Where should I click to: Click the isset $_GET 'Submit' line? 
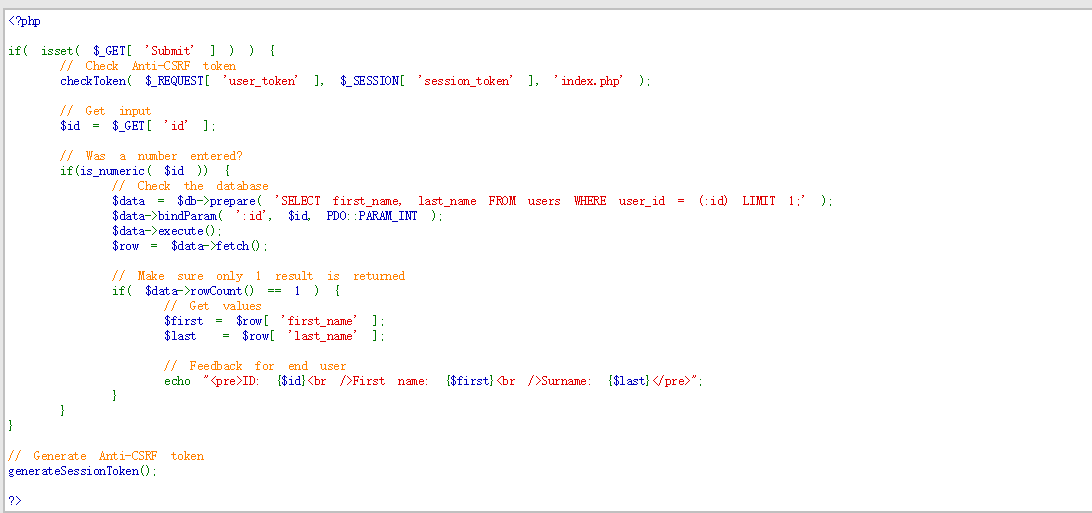pyautogui.click(x=141, y=51)
